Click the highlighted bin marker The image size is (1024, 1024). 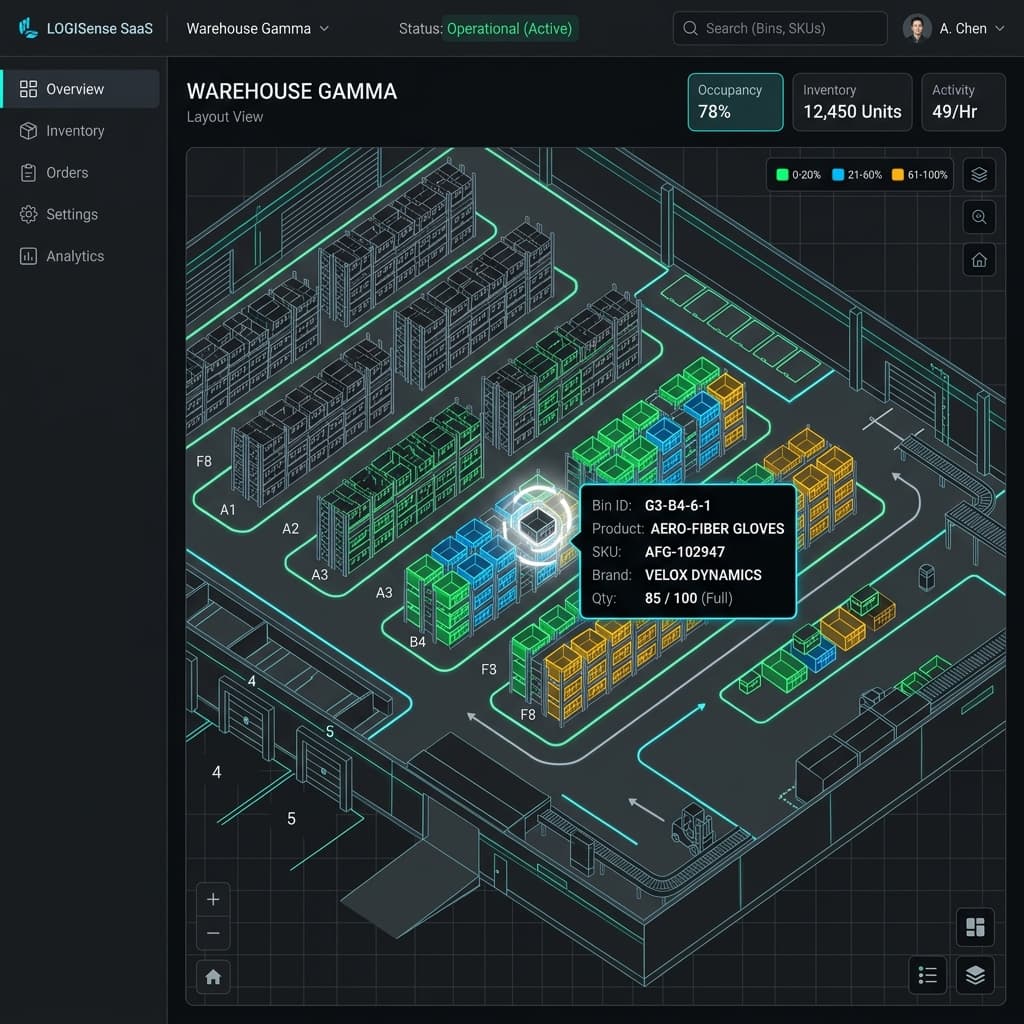[x=537, y=525]
